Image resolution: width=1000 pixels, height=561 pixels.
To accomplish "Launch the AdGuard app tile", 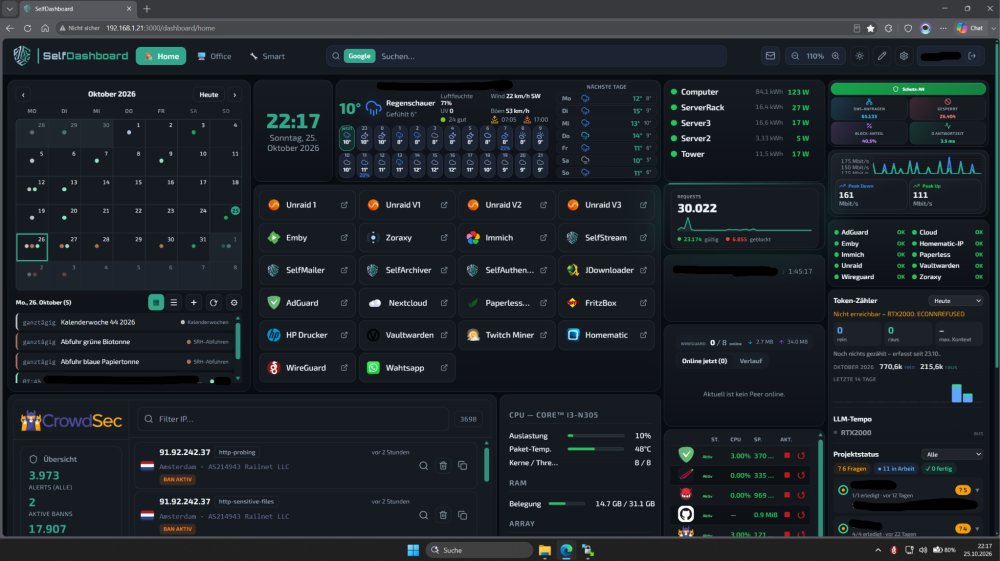I will (x=307, y=303).
